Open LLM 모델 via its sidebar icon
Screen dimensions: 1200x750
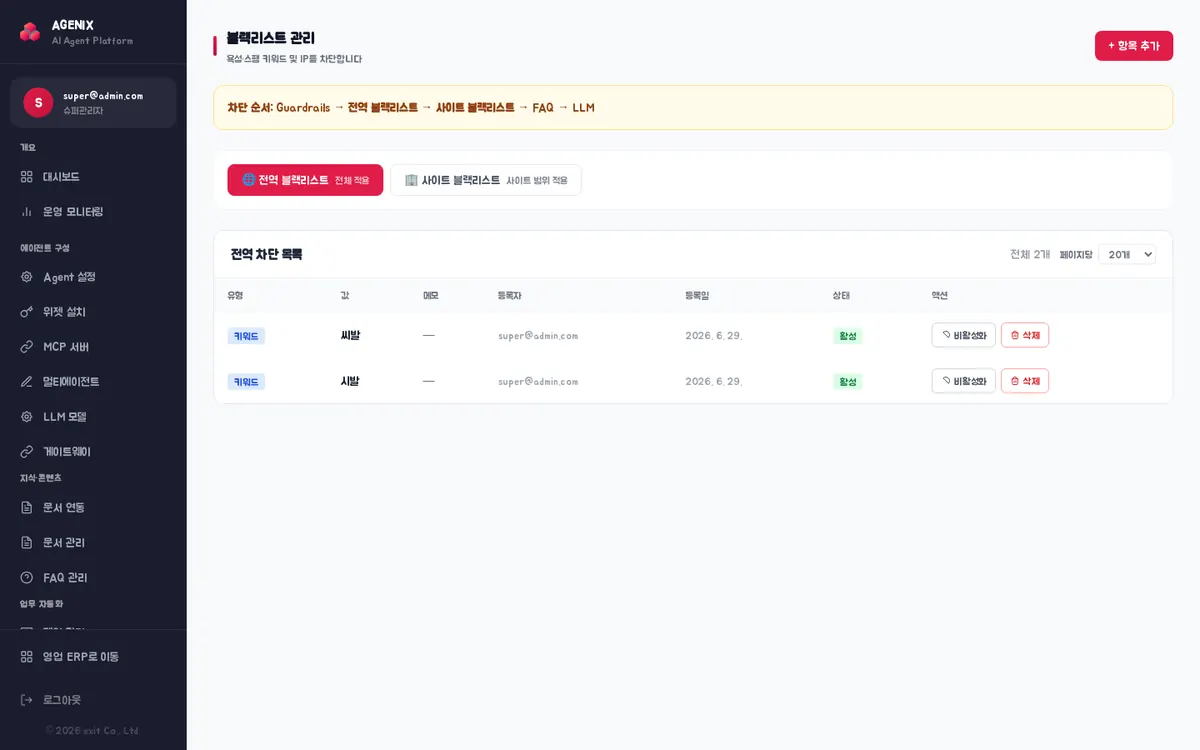tap(27, 417)
